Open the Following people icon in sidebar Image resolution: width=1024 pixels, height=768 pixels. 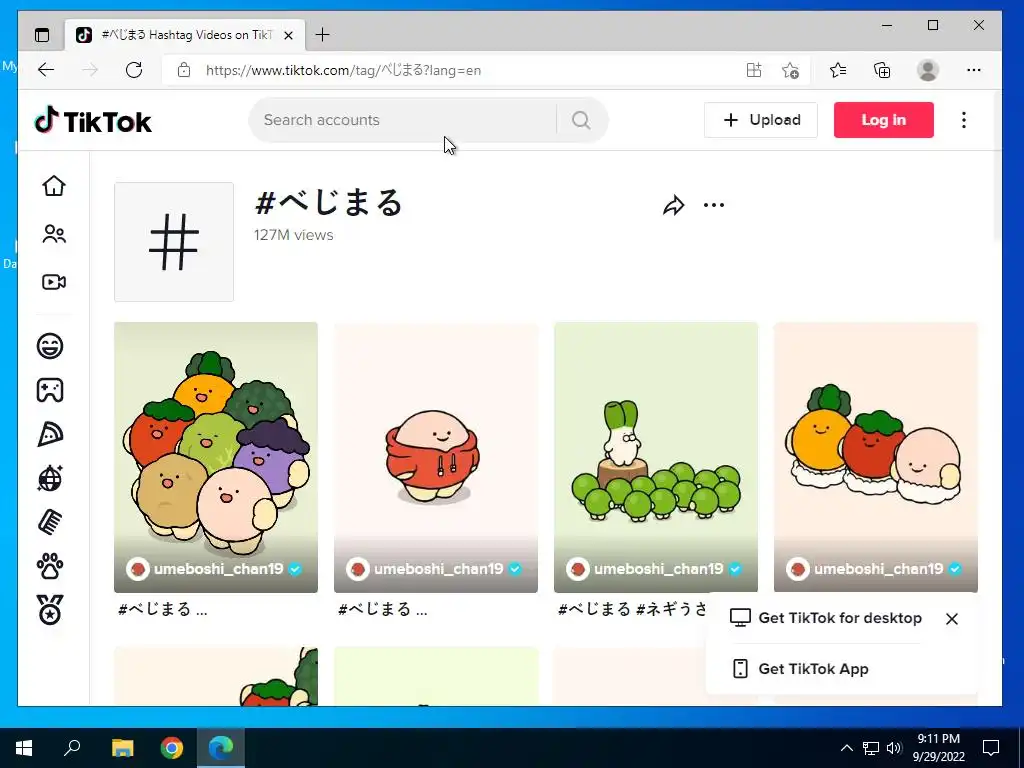point(54,234)
